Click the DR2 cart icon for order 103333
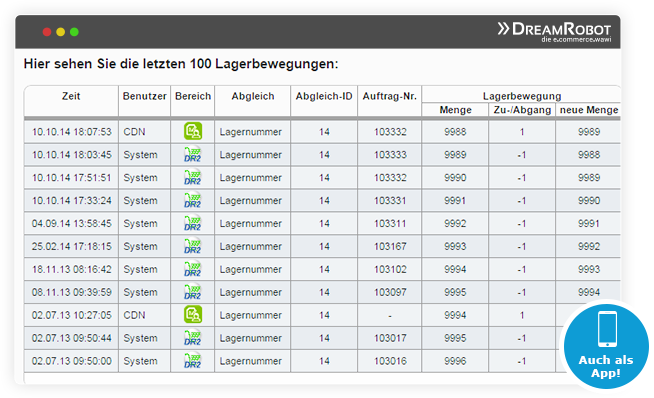The image size is (654, 398). click(x=193, y=154)
